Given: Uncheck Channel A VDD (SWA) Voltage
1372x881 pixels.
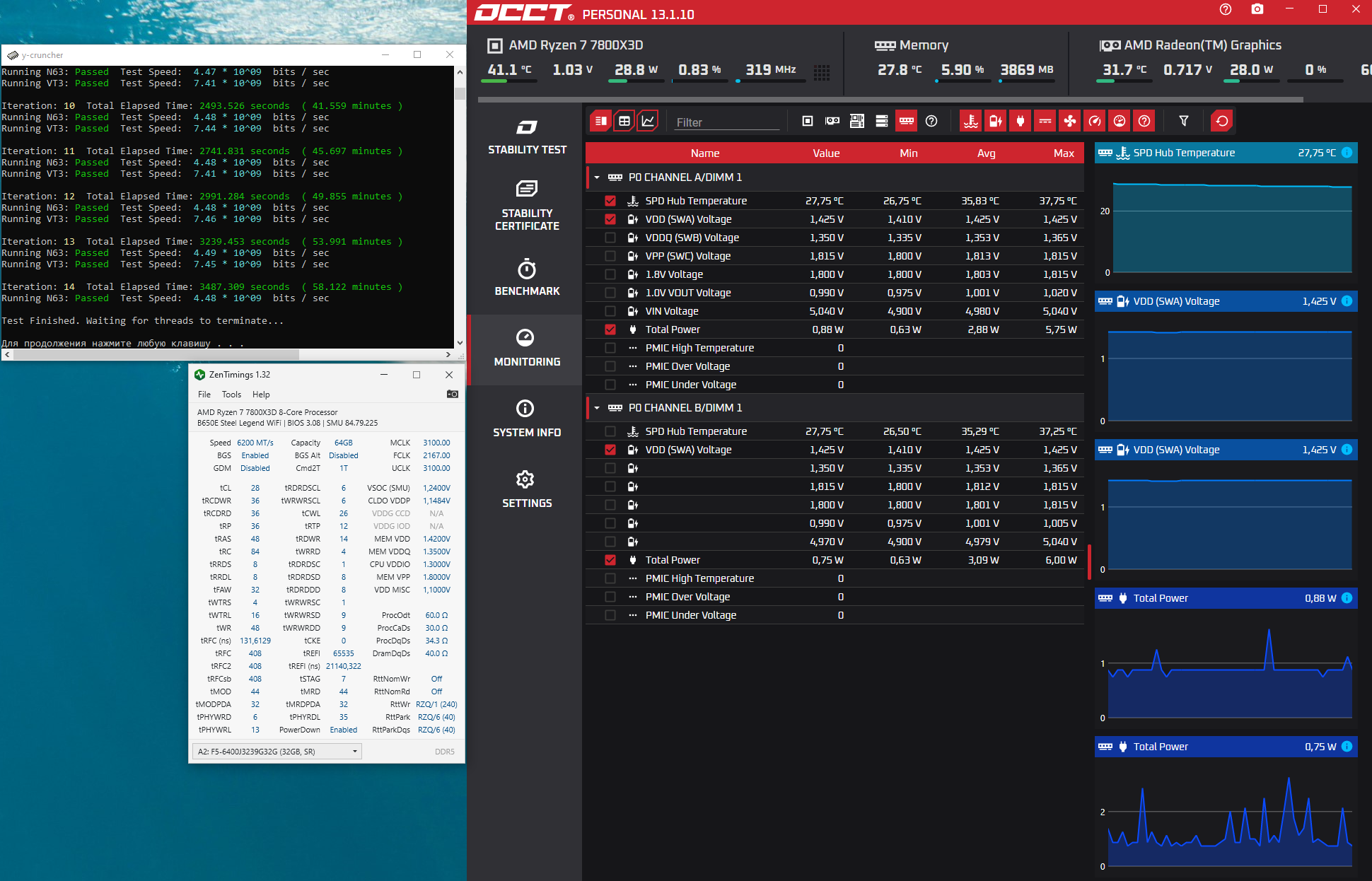Looking at the screenshot, I should coord(610,219).
